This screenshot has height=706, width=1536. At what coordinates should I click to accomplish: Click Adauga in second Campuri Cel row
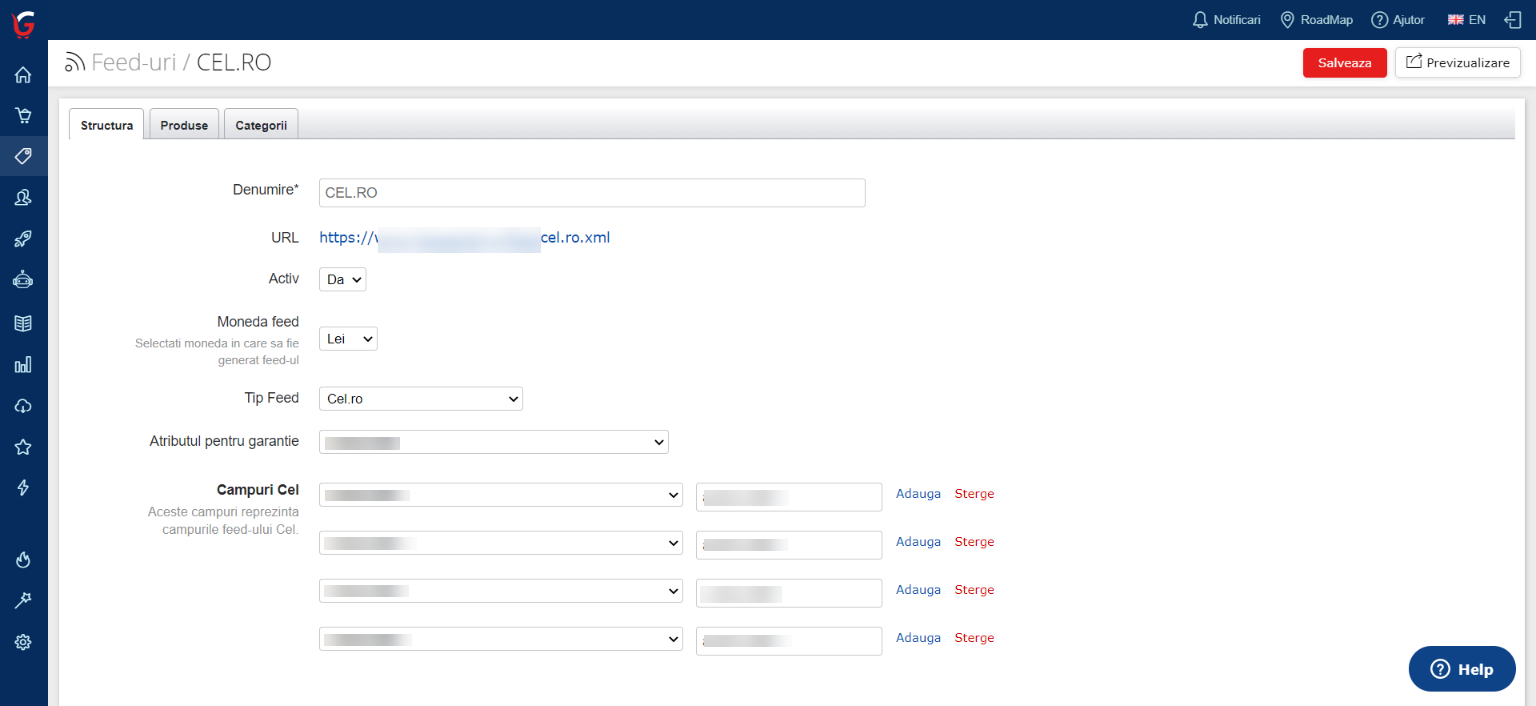[x=918, y=542]
